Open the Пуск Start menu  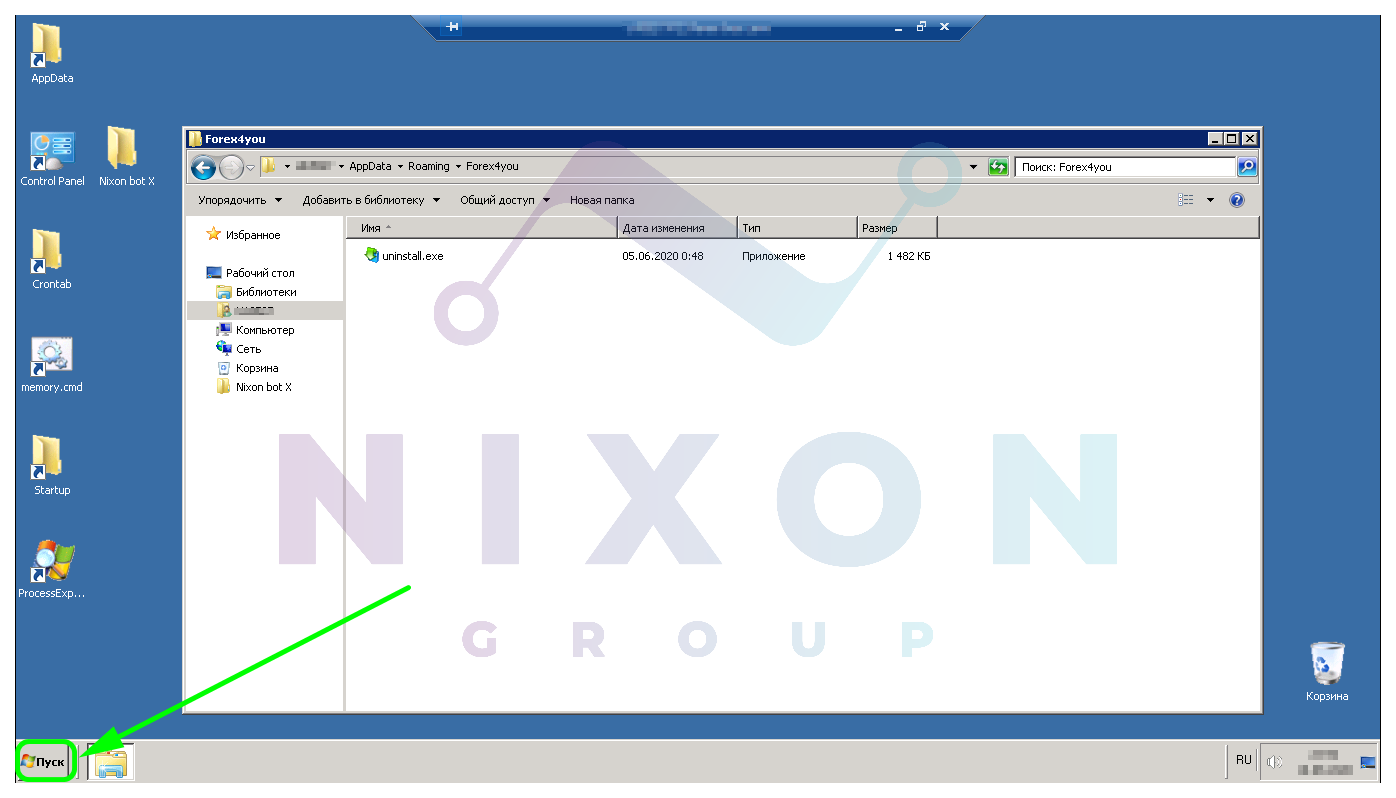coord(45,762)
